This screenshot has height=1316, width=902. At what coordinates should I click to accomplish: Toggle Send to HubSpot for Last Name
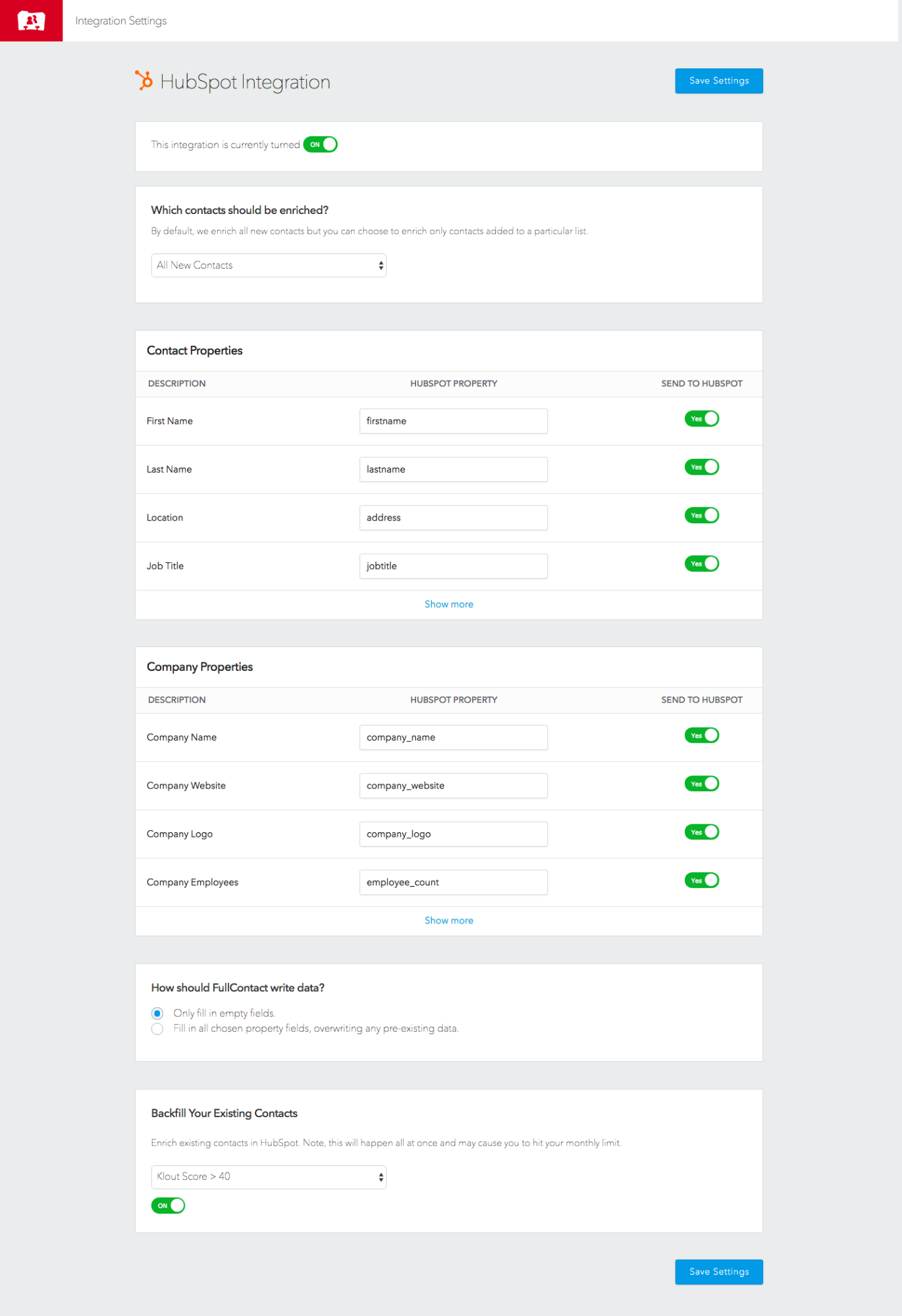[x=702, y=467]
